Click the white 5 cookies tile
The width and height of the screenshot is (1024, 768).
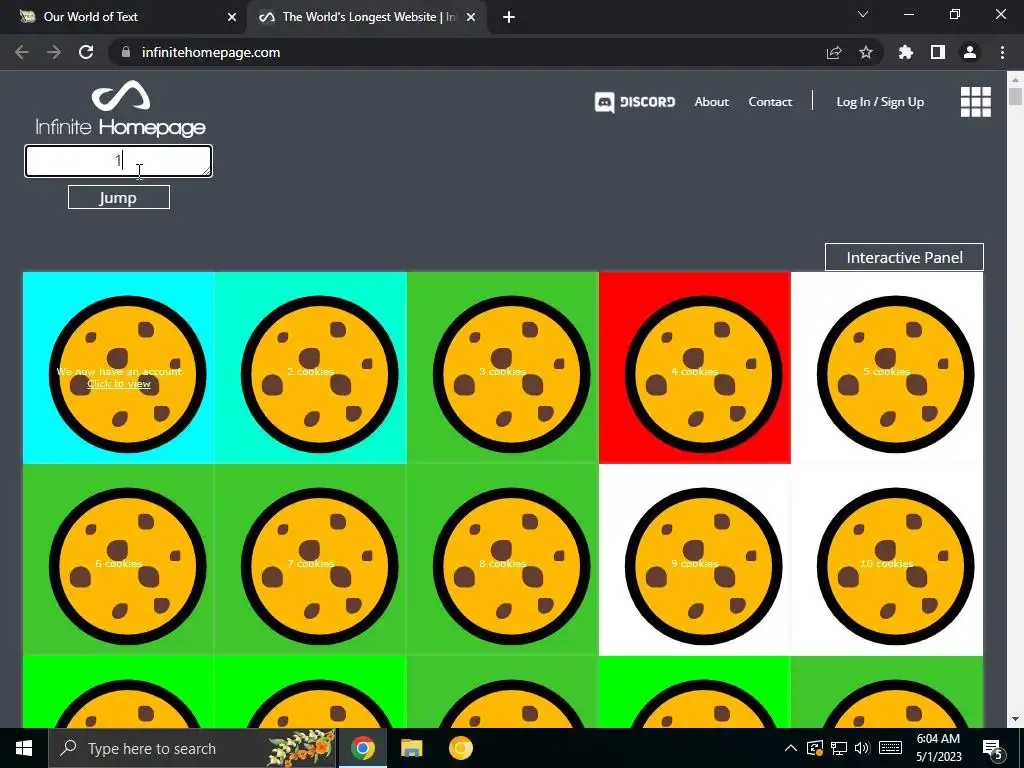click(887, 368)
